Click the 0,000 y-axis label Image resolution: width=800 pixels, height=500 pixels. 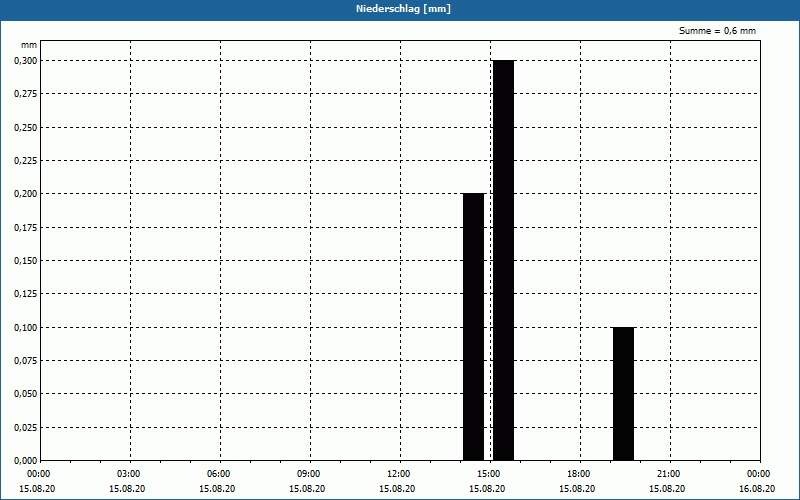point(26,461)
